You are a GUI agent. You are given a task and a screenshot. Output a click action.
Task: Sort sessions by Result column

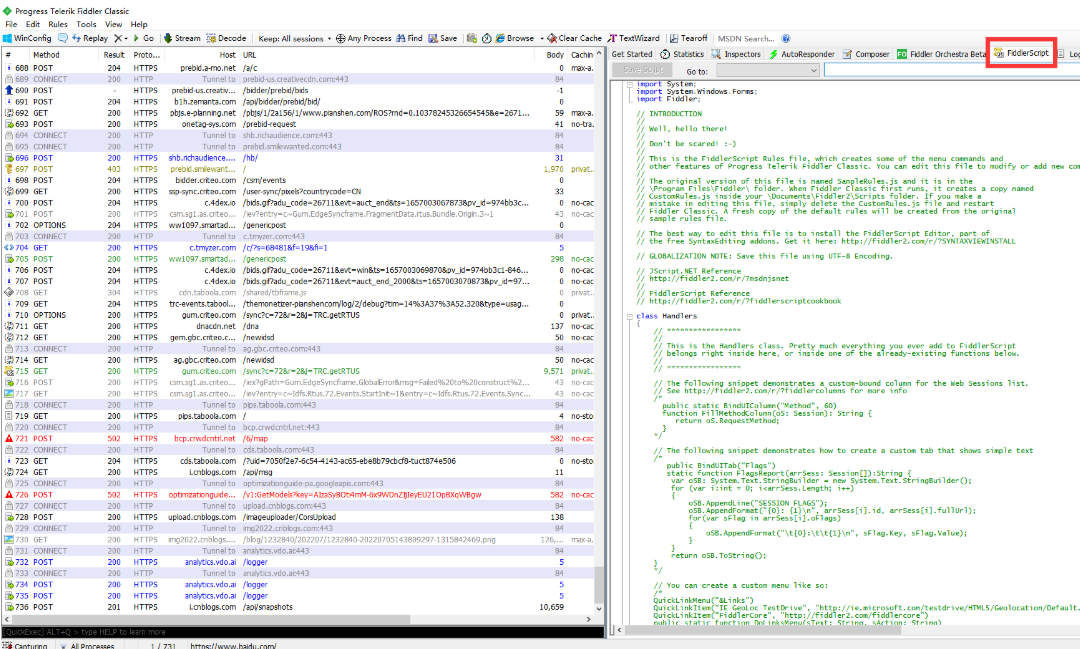[113, 55]
